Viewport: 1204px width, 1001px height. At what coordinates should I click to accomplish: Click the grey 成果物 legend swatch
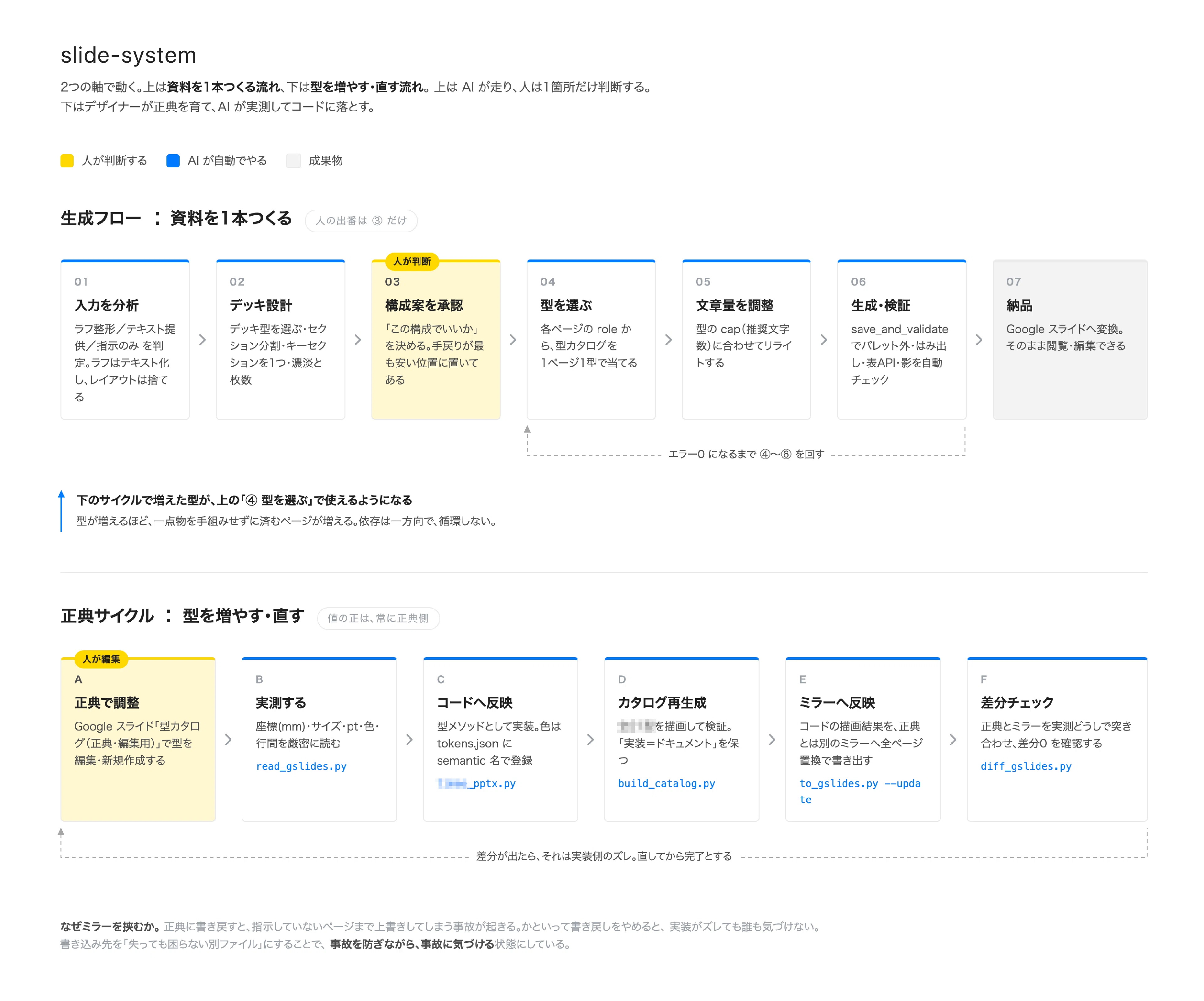coord(293,160)
